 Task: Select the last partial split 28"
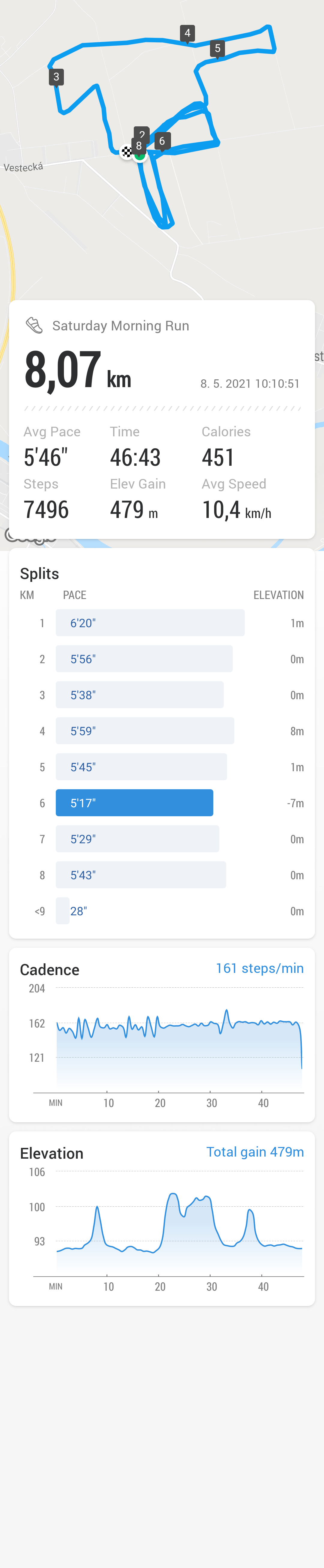pos(63,910)
